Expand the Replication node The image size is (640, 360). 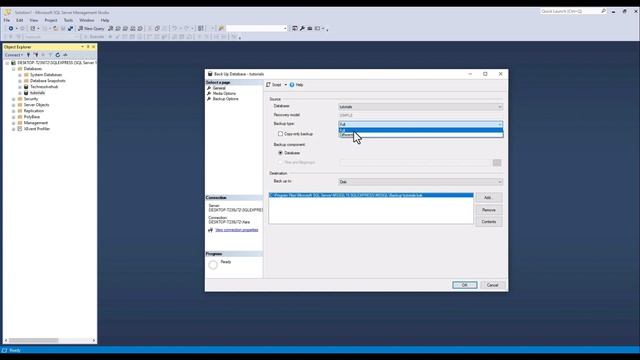point(13,111)
